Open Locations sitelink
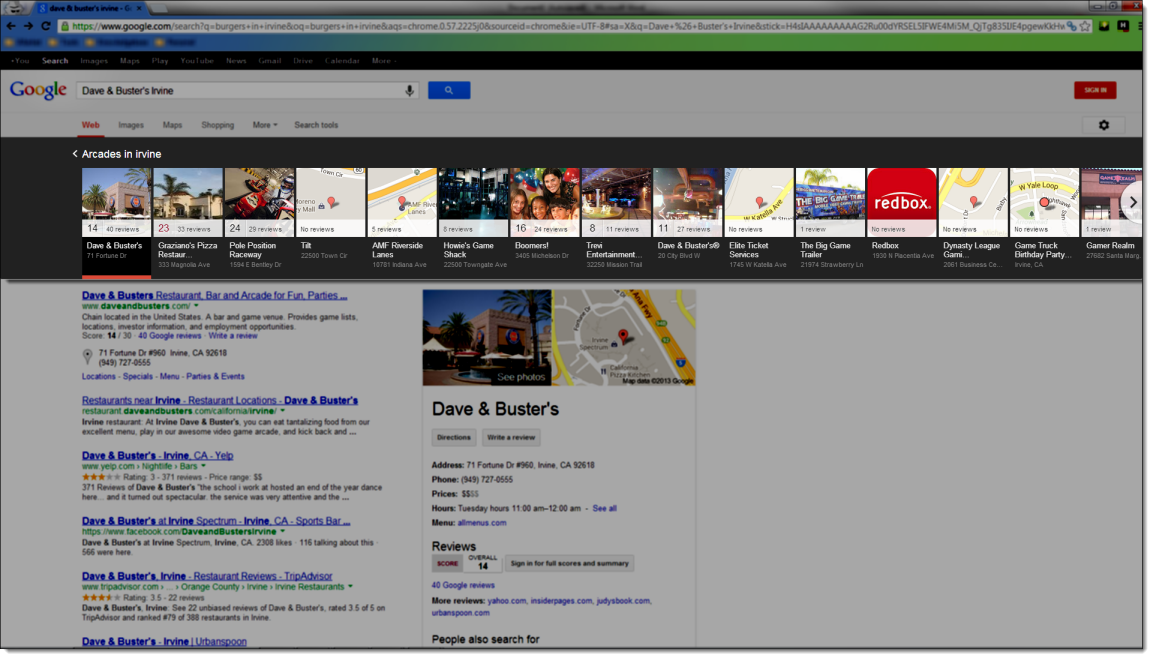The image size is (1152, 658). pyautogui.click(x=98, y=376)
